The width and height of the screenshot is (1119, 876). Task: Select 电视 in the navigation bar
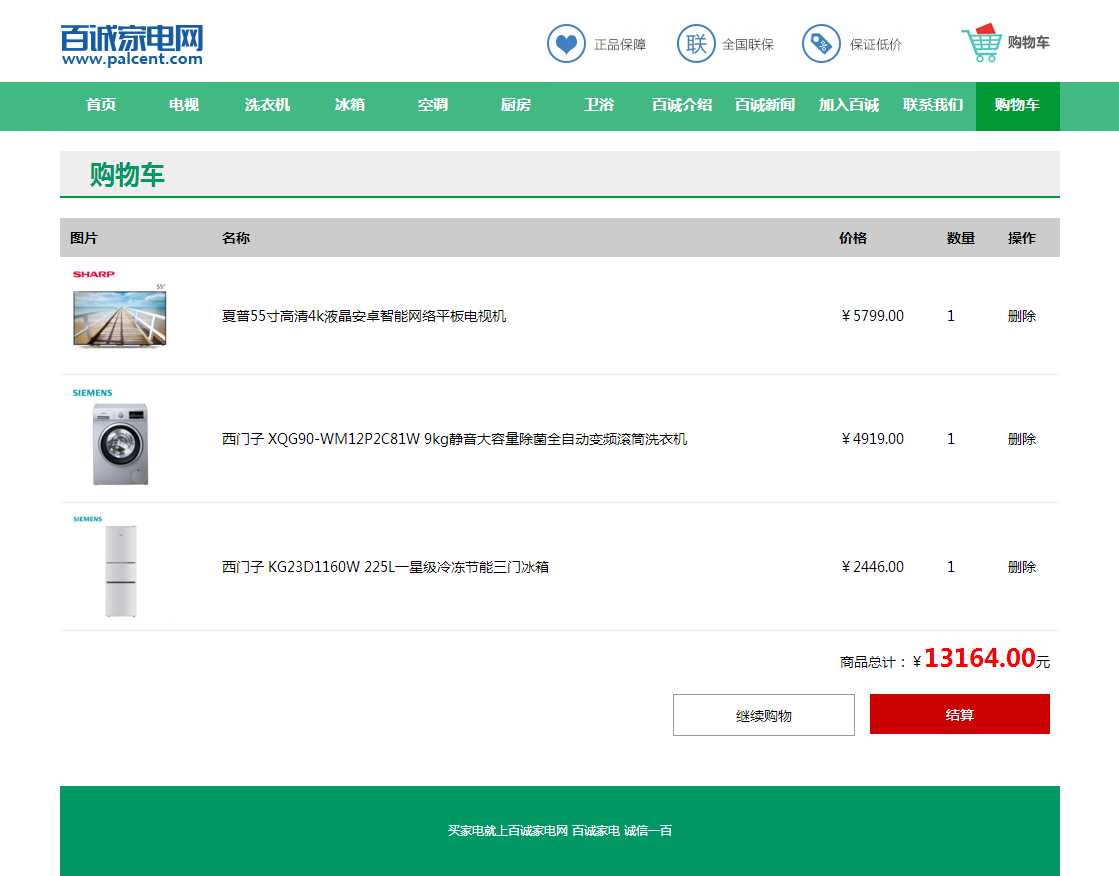(x=184, y=105)
